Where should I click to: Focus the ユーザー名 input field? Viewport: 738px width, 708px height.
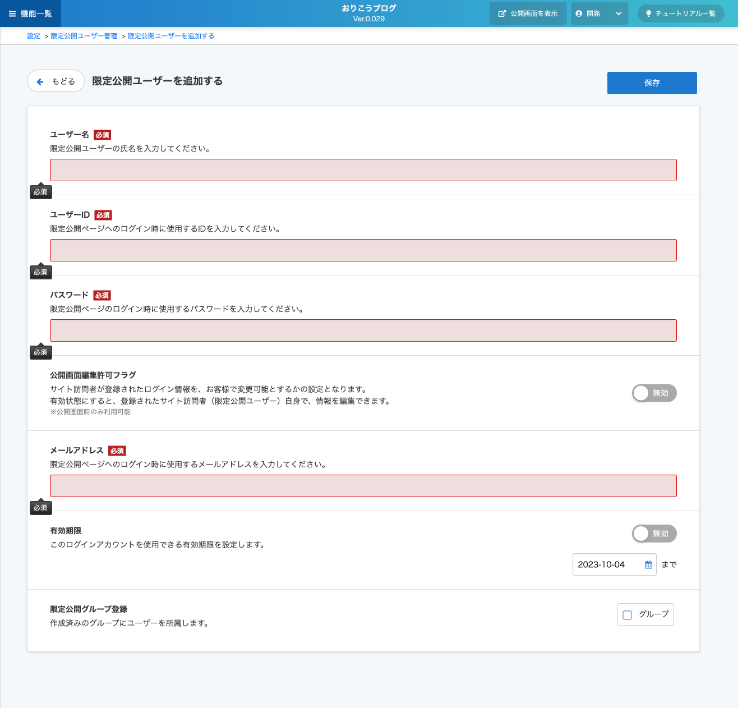[363, 170]
